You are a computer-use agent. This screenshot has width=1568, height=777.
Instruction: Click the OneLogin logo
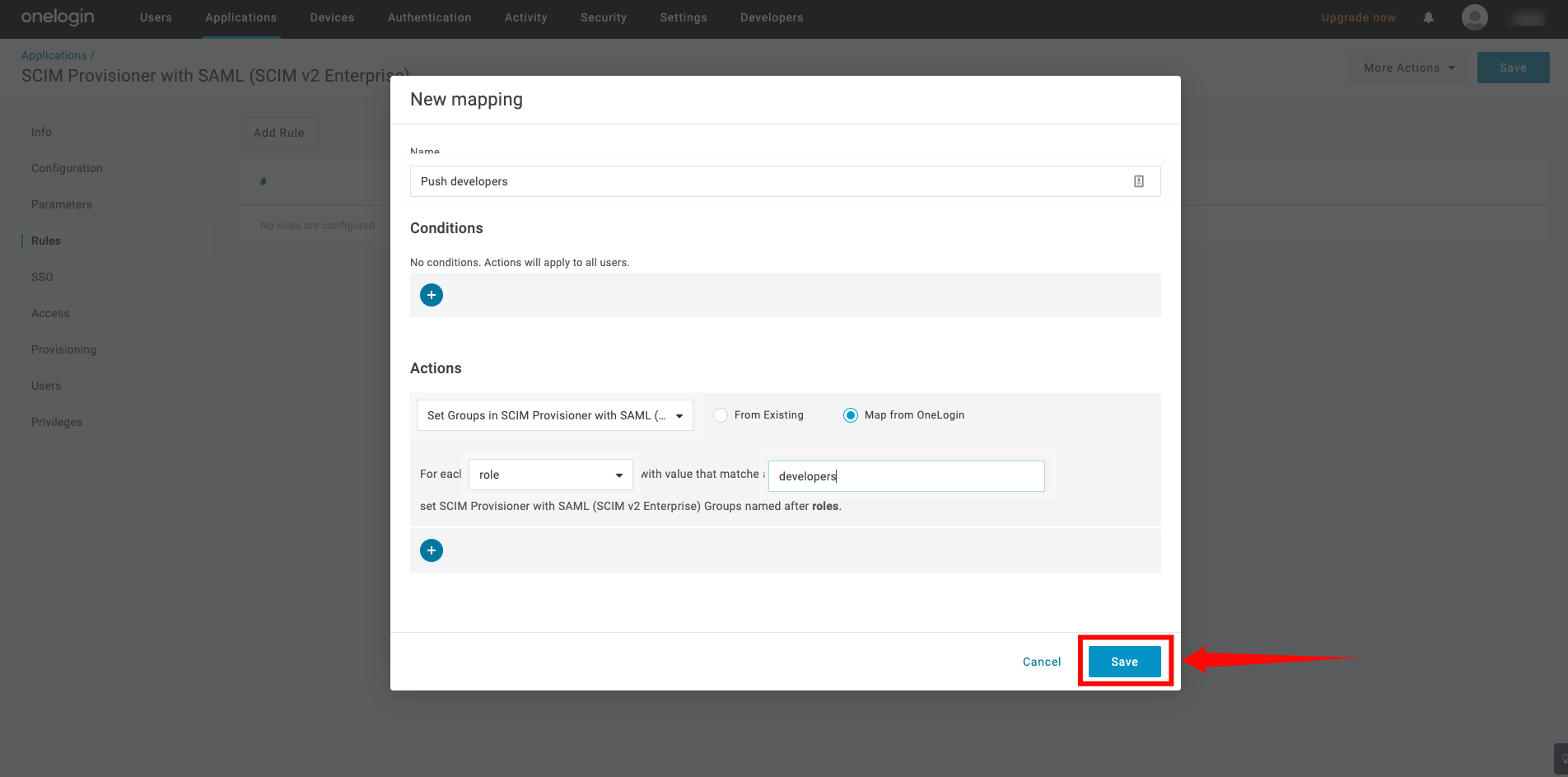[x=58, y=17]
